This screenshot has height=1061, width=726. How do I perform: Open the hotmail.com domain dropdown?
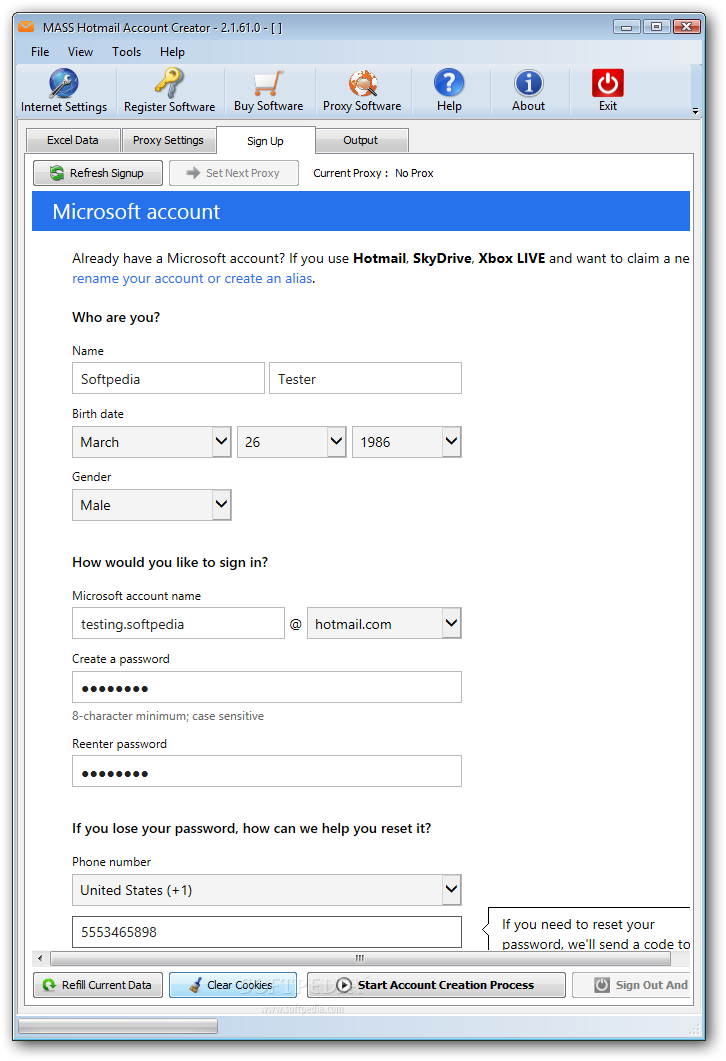384,623
